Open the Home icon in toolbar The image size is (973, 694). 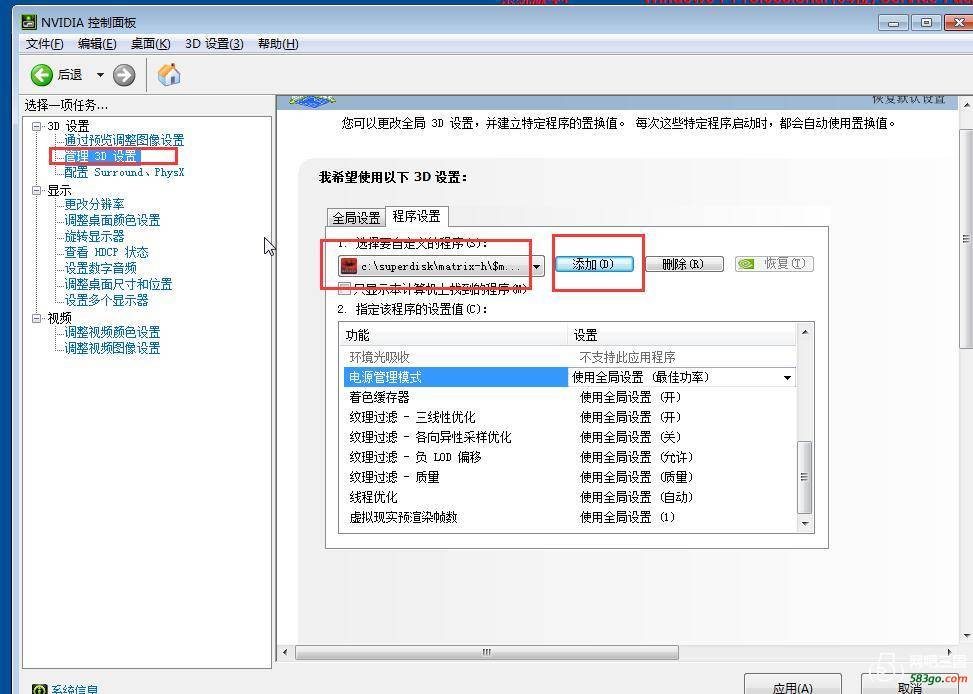point(169,75)
